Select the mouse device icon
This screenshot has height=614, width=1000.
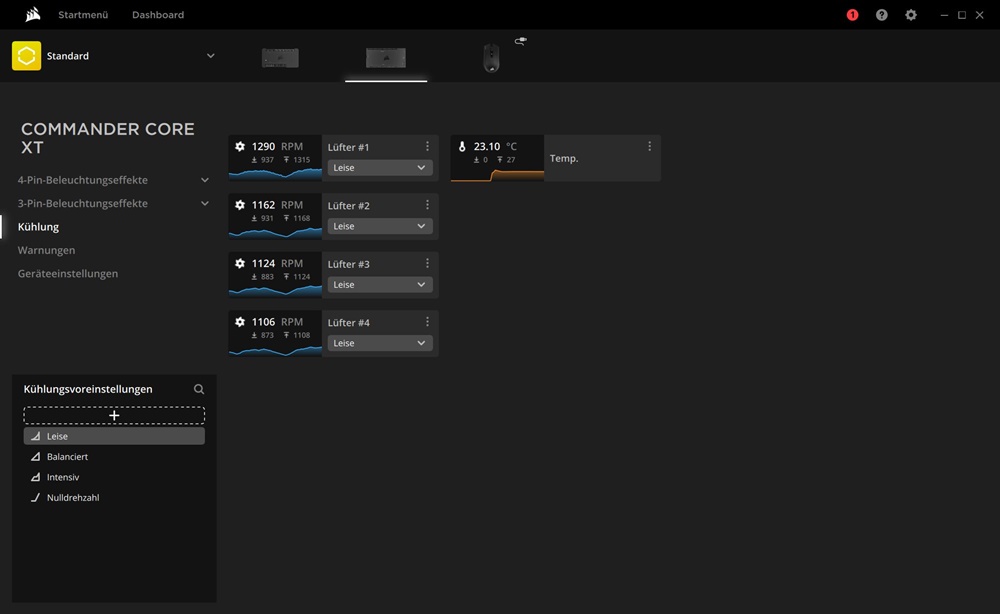coord(491,58)
